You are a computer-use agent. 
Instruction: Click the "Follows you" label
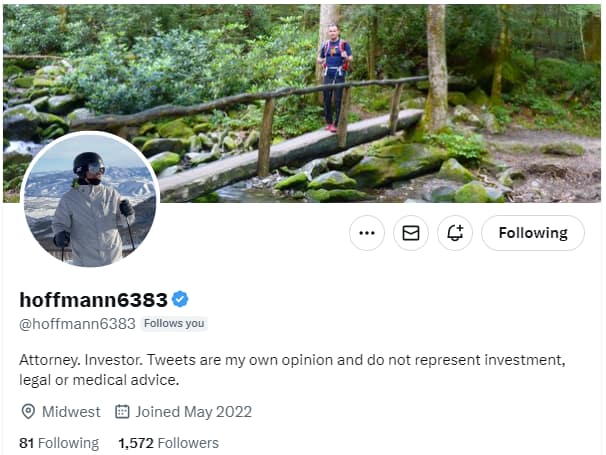(x=174, y=323)
